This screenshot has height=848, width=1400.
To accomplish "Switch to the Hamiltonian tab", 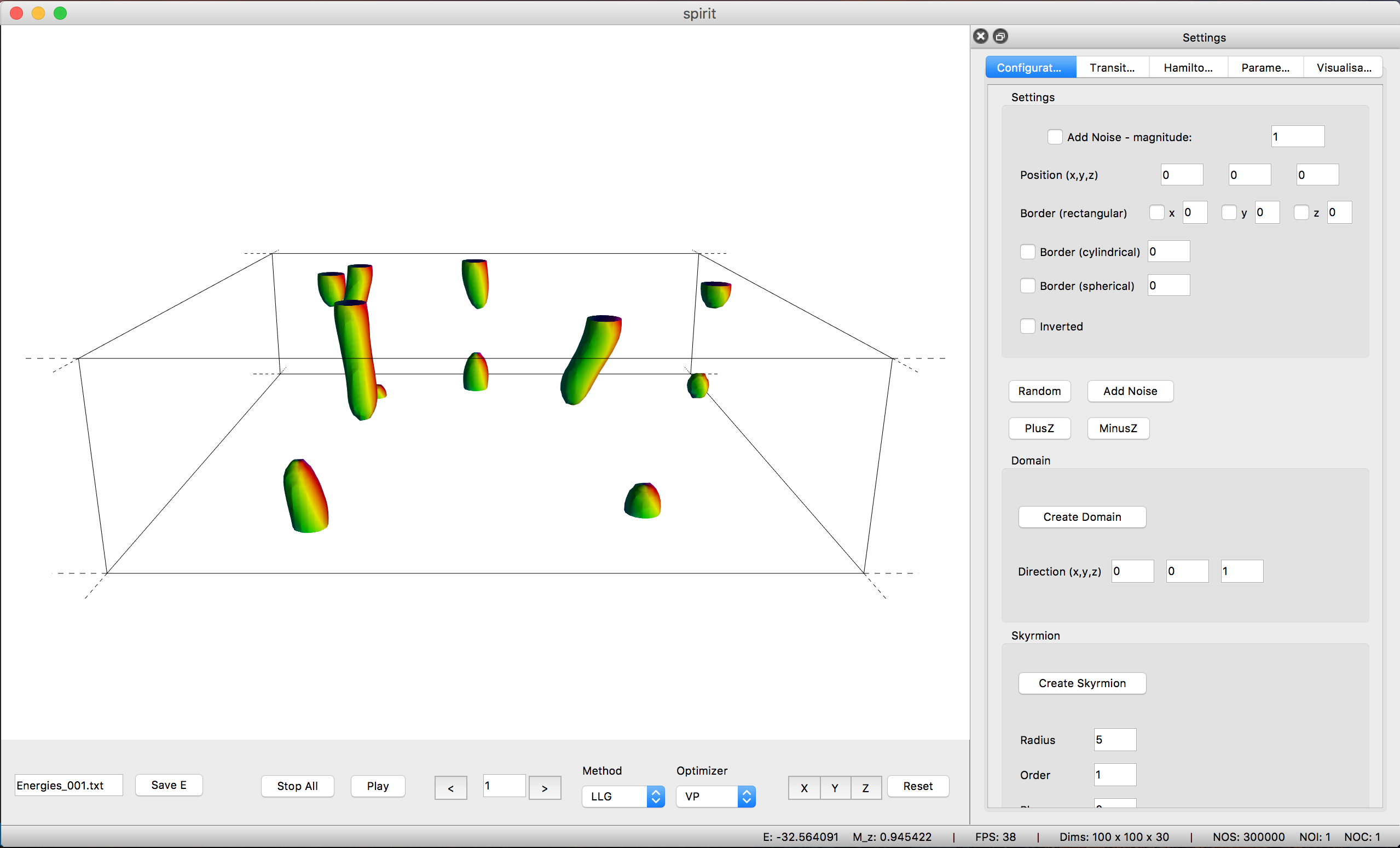I will pyautogui.click(x=1188, y=68).
